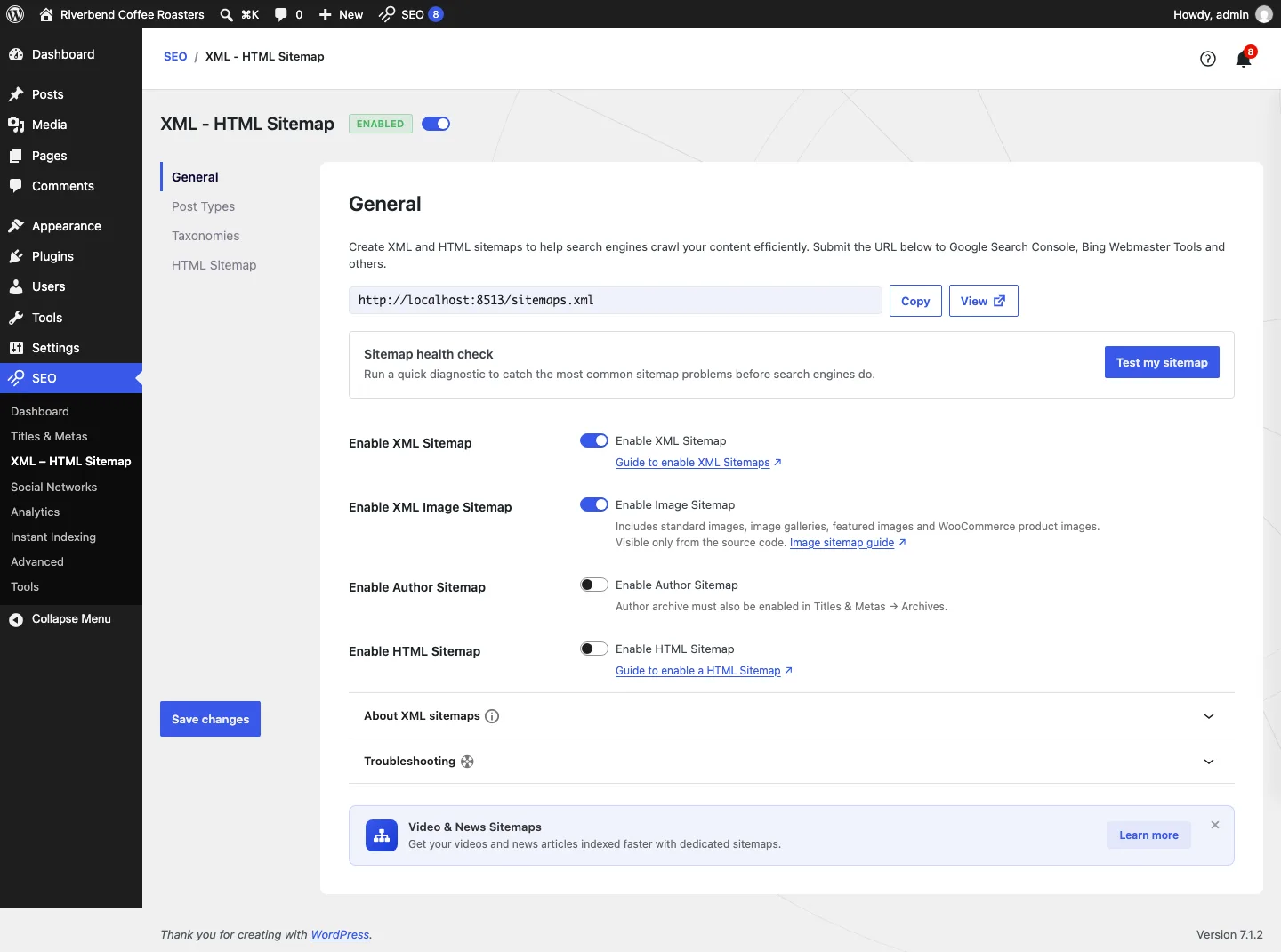Click the SEO menu icon in sidebar
The width and height of the screenshot is (1281, 952).
(16, 378)
